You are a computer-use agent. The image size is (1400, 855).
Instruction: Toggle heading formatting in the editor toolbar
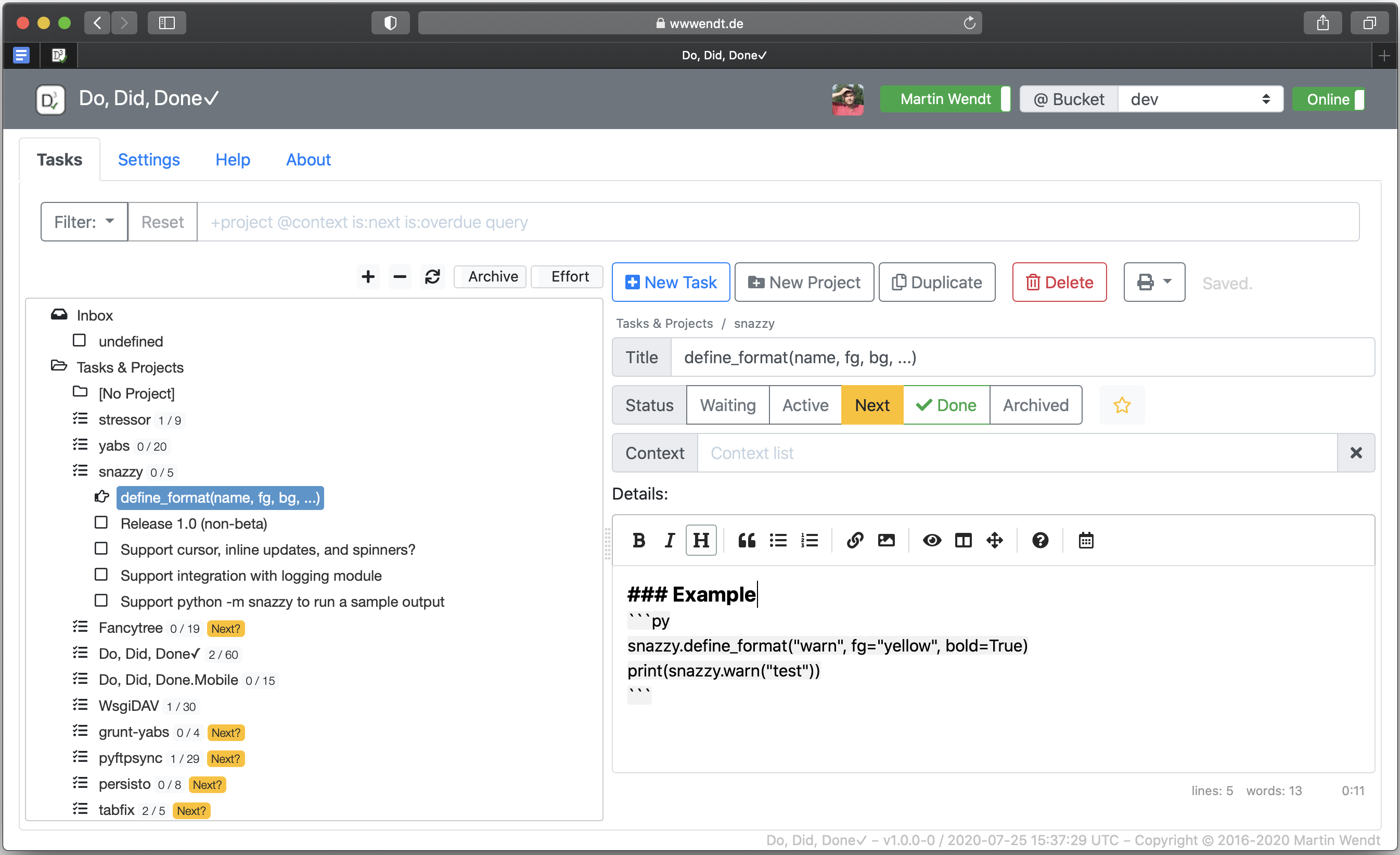click(x=701, y=540)
